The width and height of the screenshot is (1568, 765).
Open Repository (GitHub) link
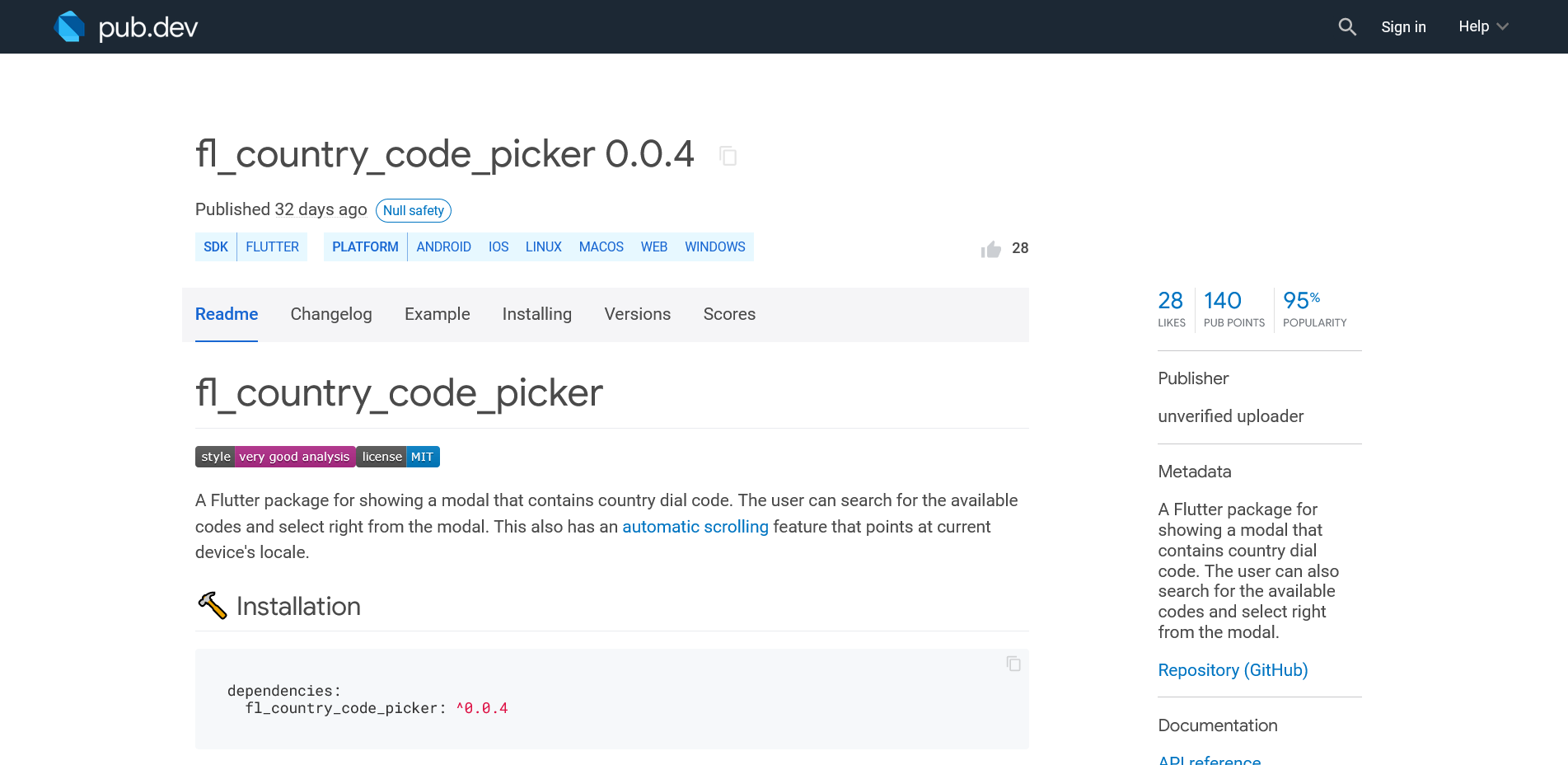[1233, 670]
